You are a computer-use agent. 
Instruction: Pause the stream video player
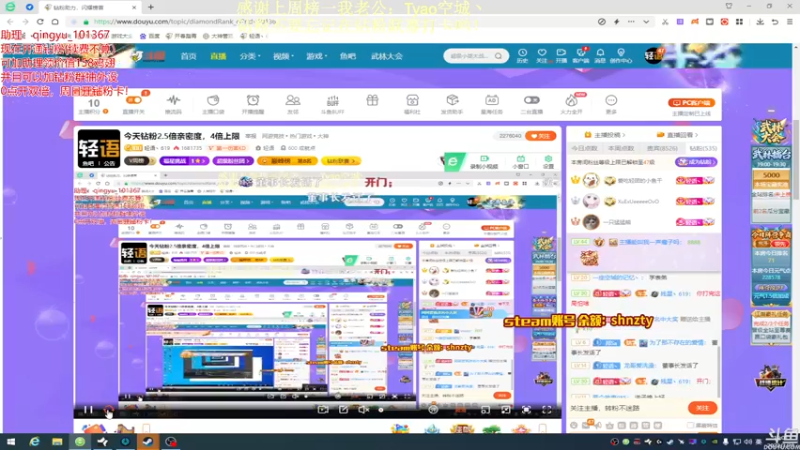(x=88, y=410)
